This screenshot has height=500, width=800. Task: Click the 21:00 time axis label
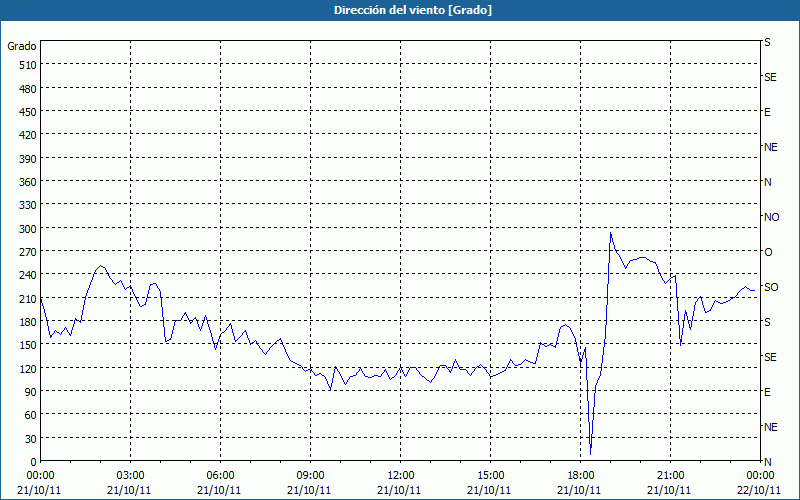coord(670,476)
